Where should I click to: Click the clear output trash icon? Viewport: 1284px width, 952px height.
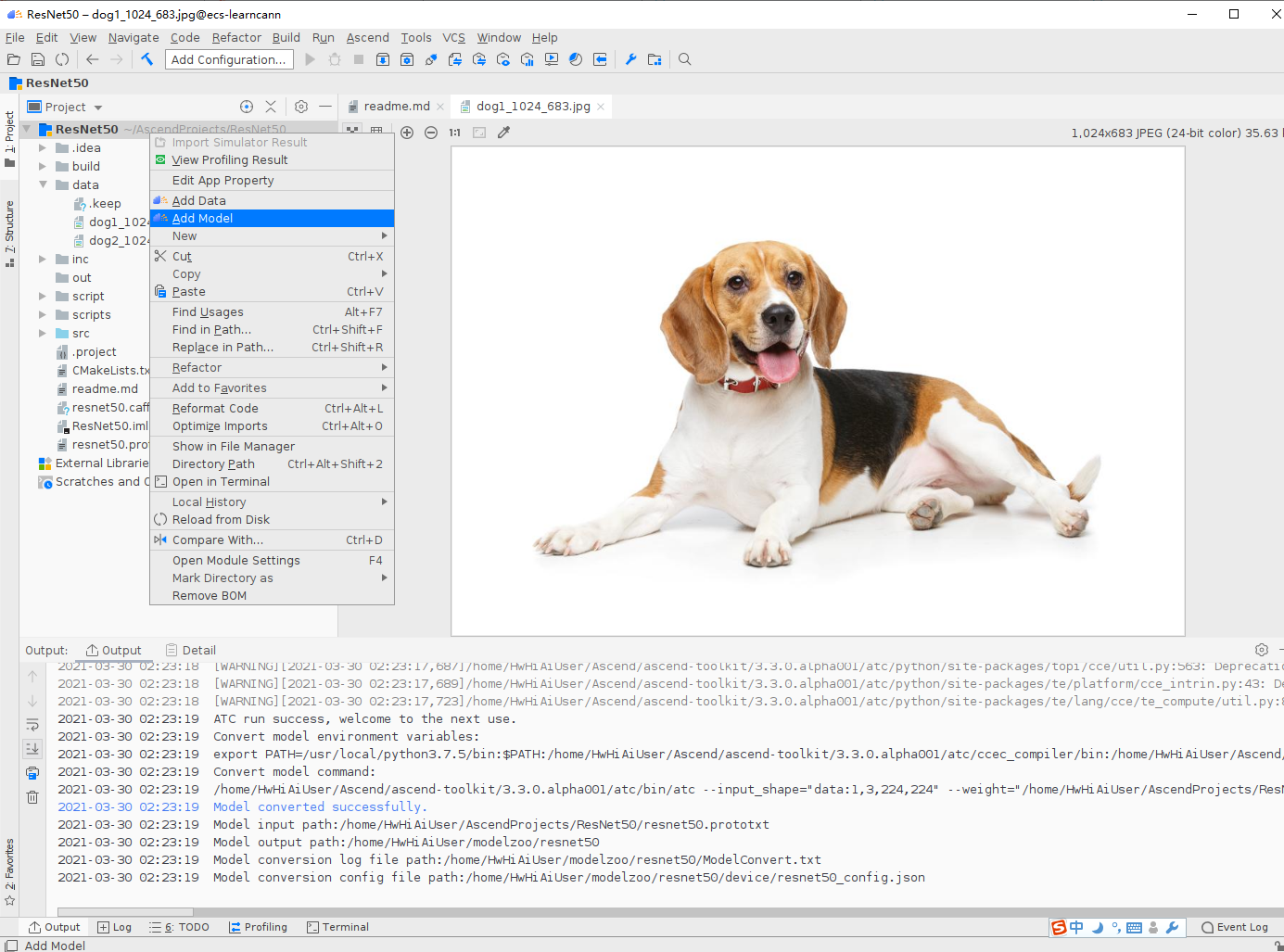coord(32,797)
